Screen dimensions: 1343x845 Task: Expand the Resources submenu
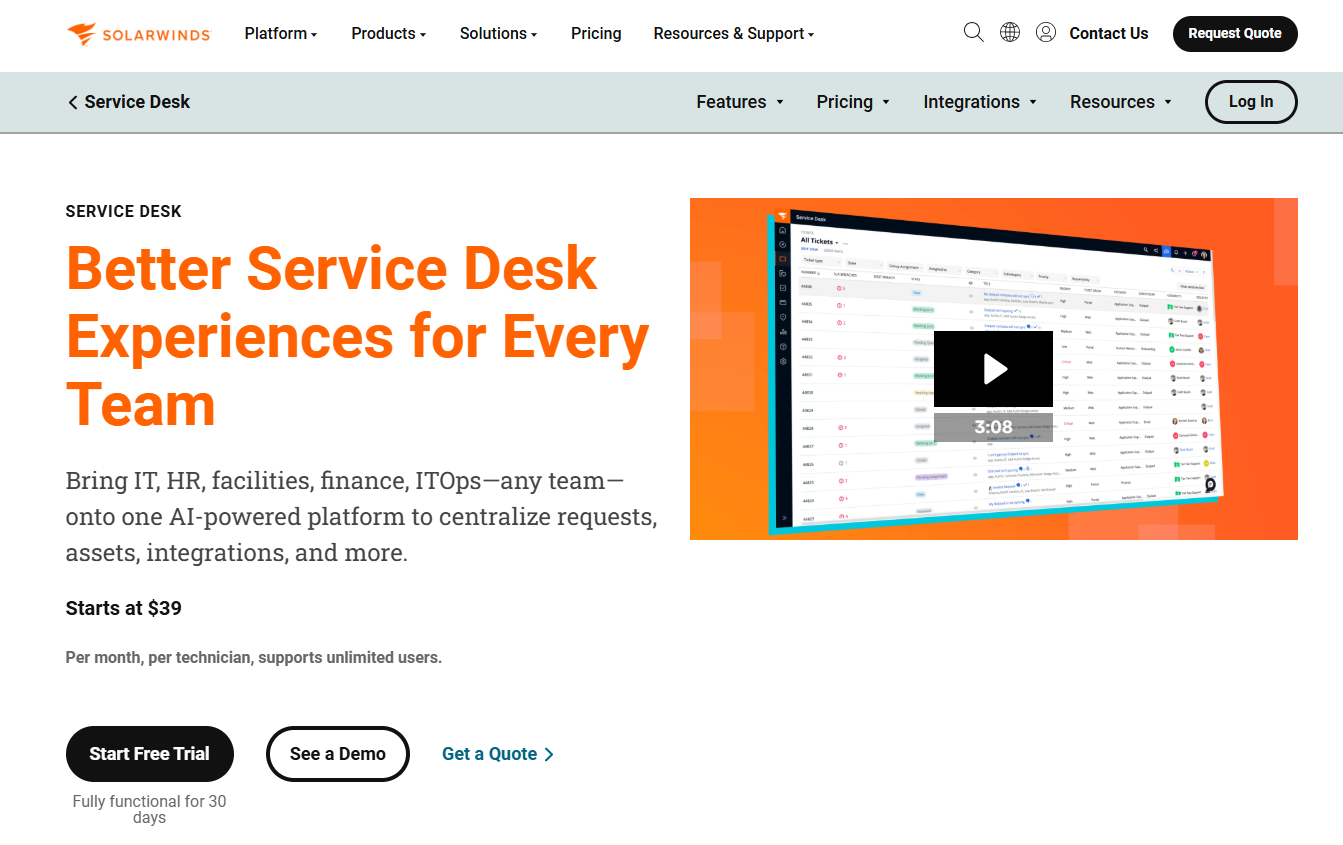pos(1121,102)
